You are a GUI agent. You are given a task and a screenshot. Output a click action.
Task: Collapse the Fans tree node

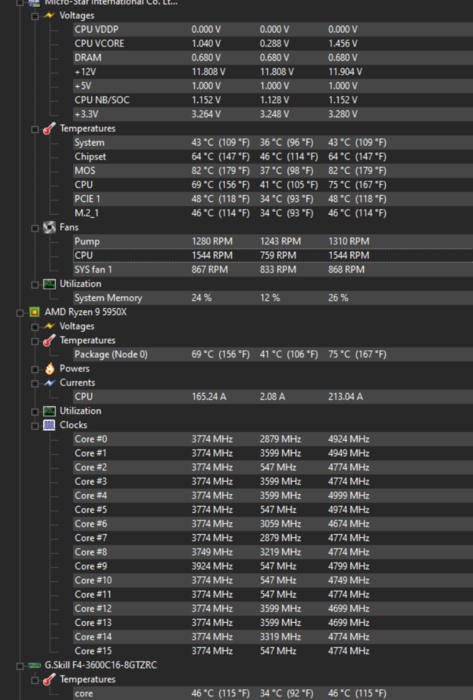(x=35, y=228)
